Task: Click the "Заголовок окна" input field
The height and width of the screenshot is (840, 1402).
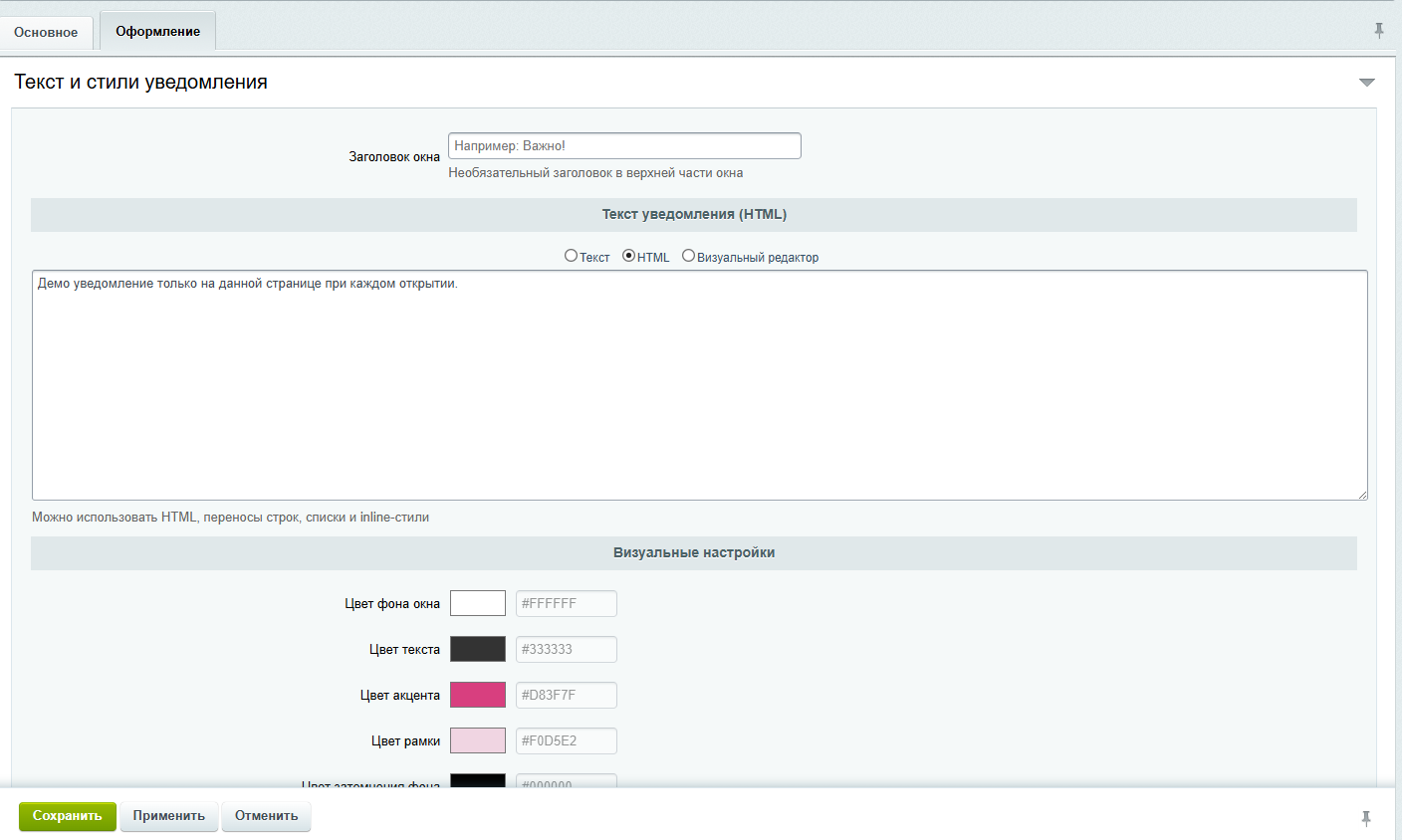Action: pyautogui.click(x=624, y=145)
